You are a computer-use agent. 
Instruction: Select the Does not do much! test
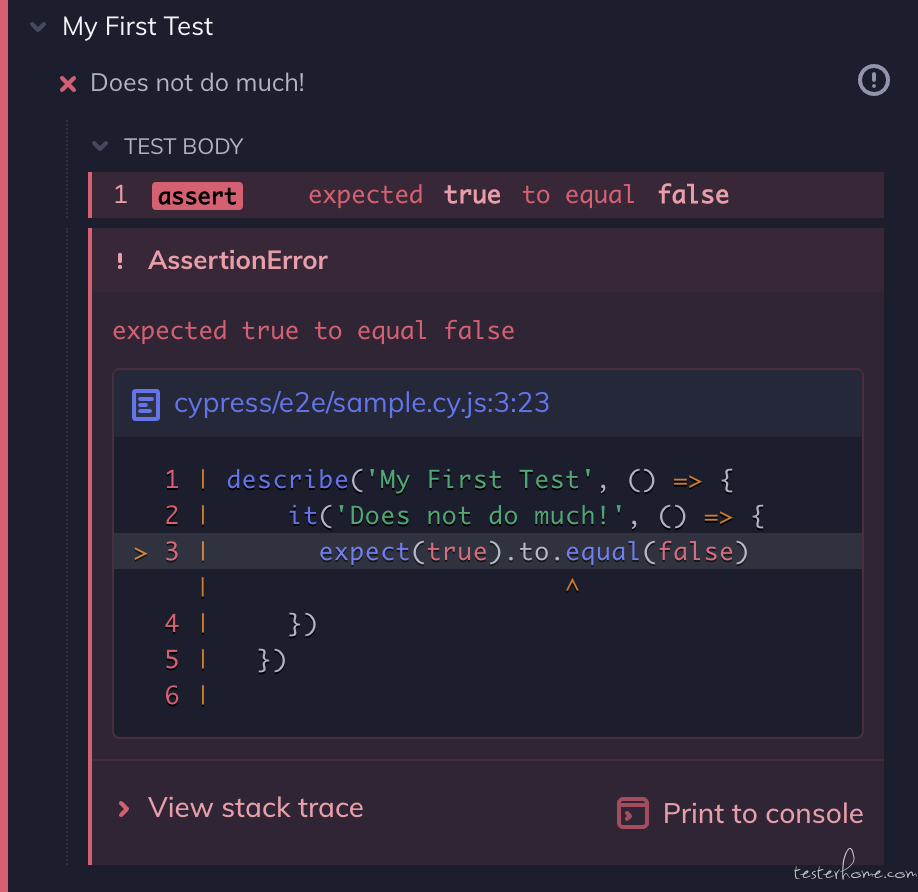point(197,83)
